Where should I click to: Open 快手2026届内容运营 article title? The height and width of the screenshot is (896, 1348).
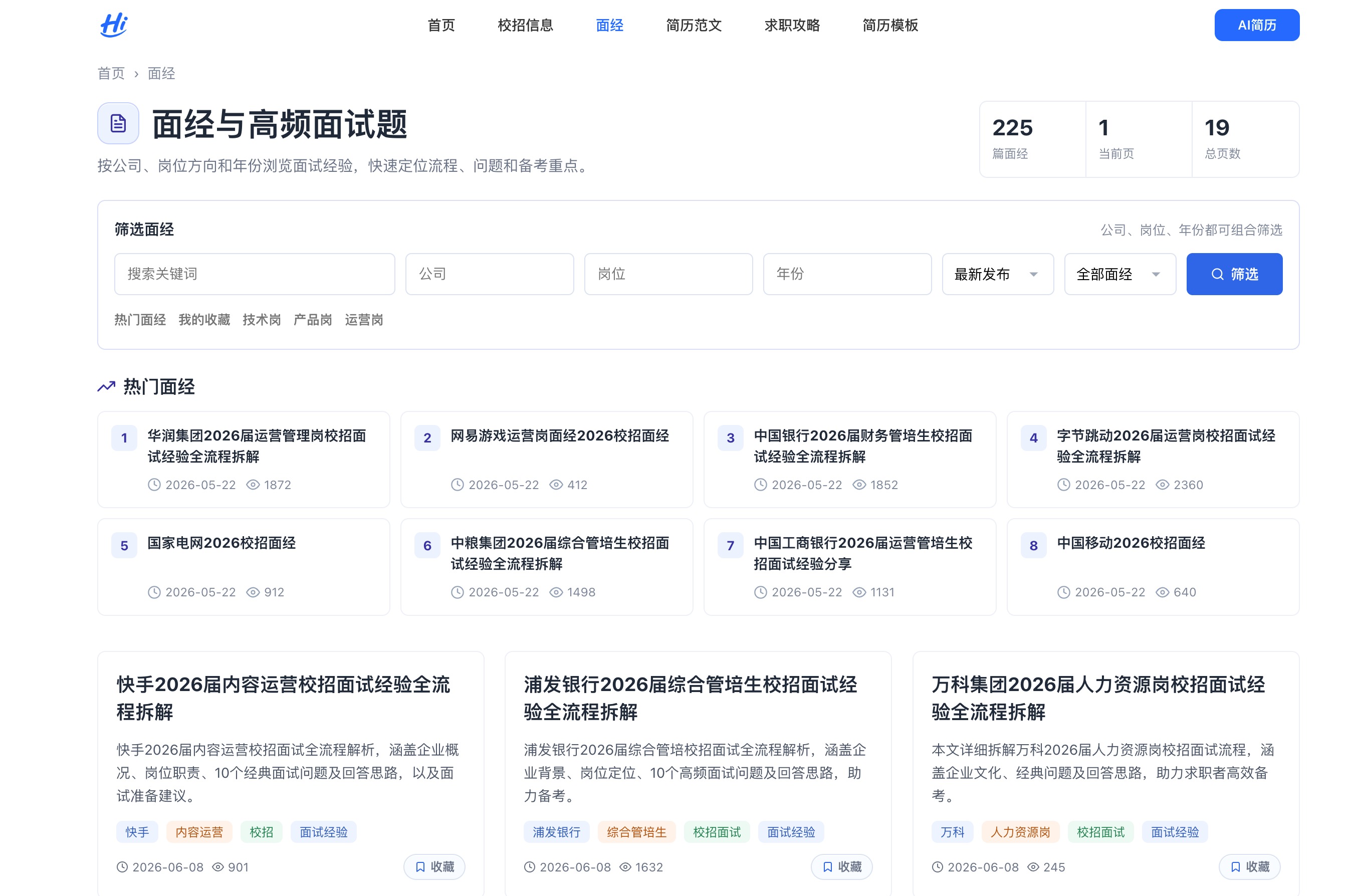(x=284, y=698)
